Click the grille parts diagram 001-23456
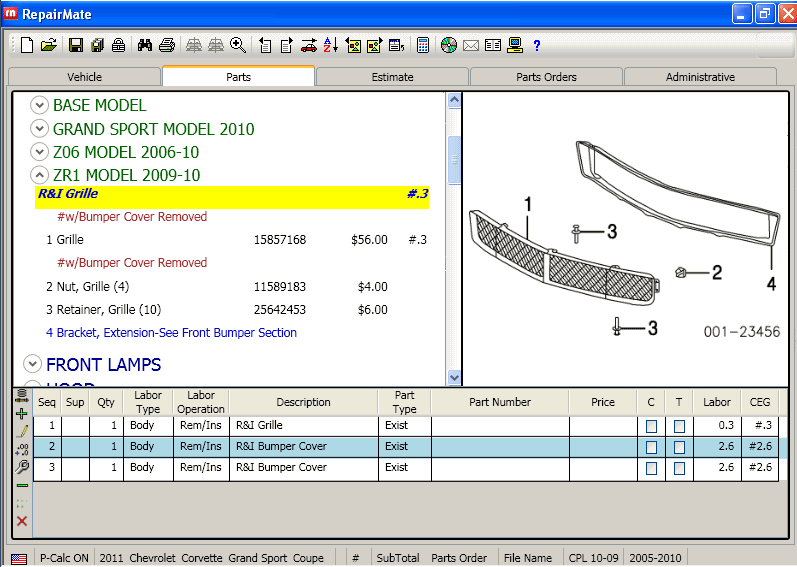The image size is (797, 567). point(625,239)
